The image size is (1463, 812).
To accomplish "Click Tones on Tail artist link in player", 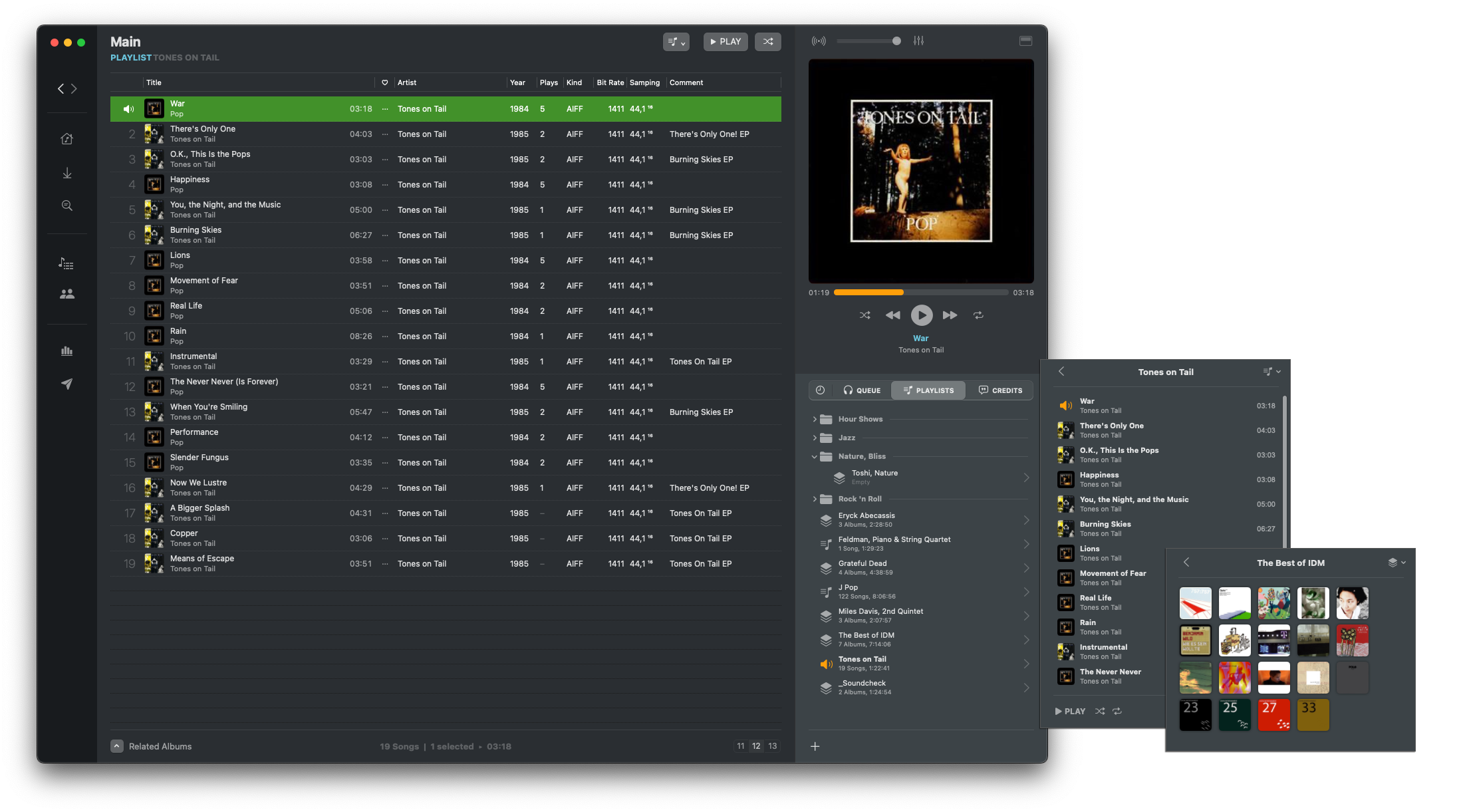I will pyautogui.click(x=921, y=350).
